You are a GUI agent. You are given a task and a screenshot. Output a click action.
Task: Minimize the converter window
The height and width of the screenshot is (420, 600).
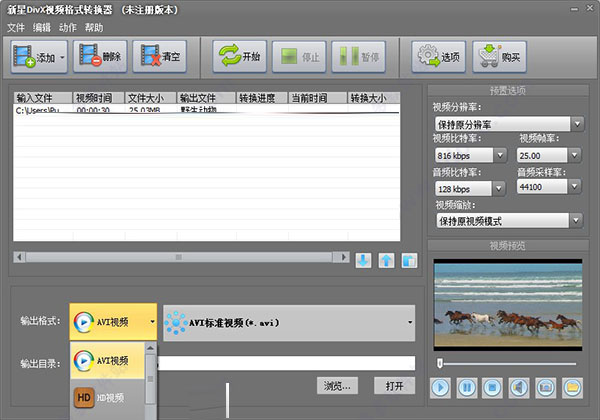(x=574, y=9)
